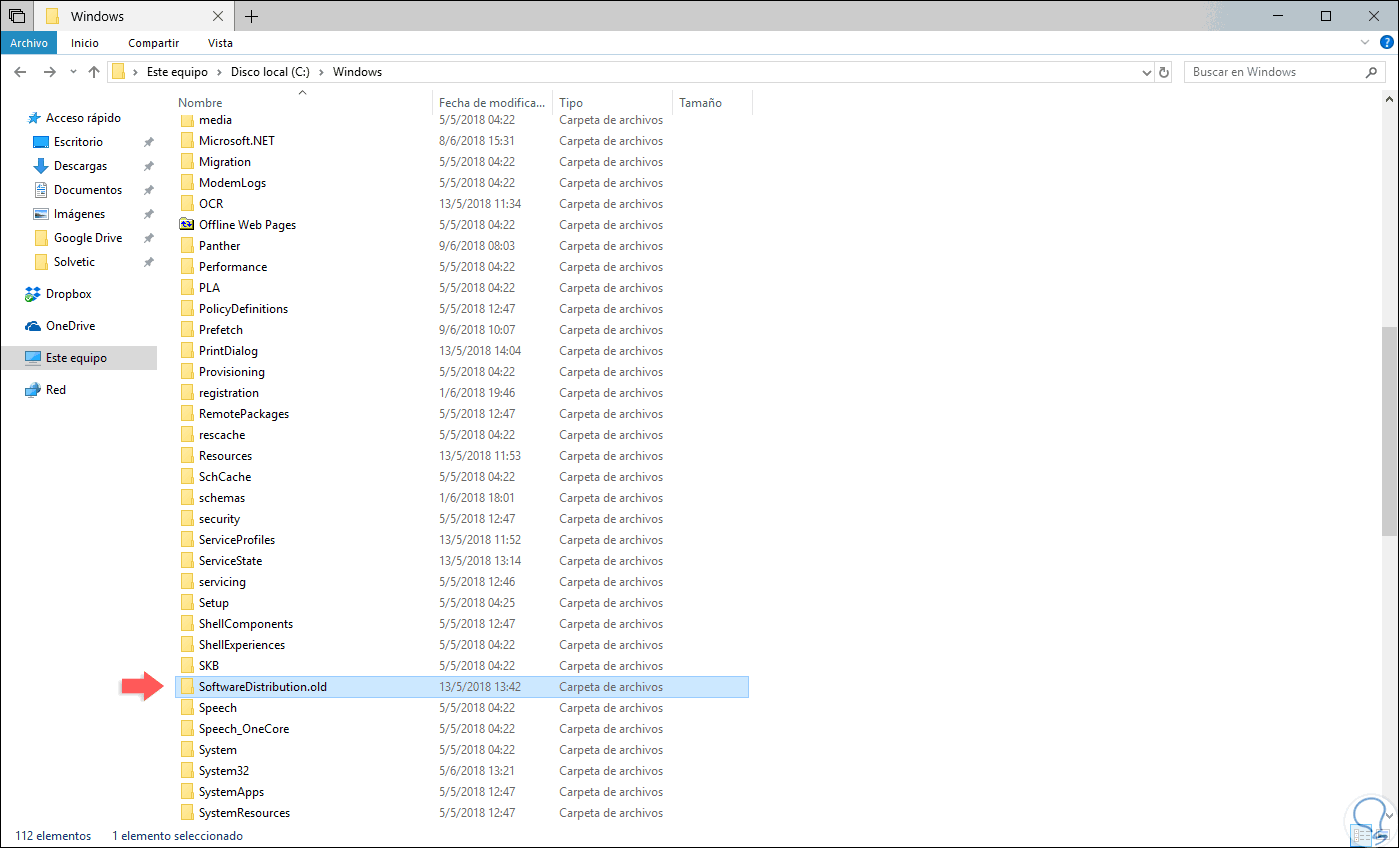The image size is (1399, 848).
Task: Click the pin icon beside Google Drive
Action: [148, 238]
